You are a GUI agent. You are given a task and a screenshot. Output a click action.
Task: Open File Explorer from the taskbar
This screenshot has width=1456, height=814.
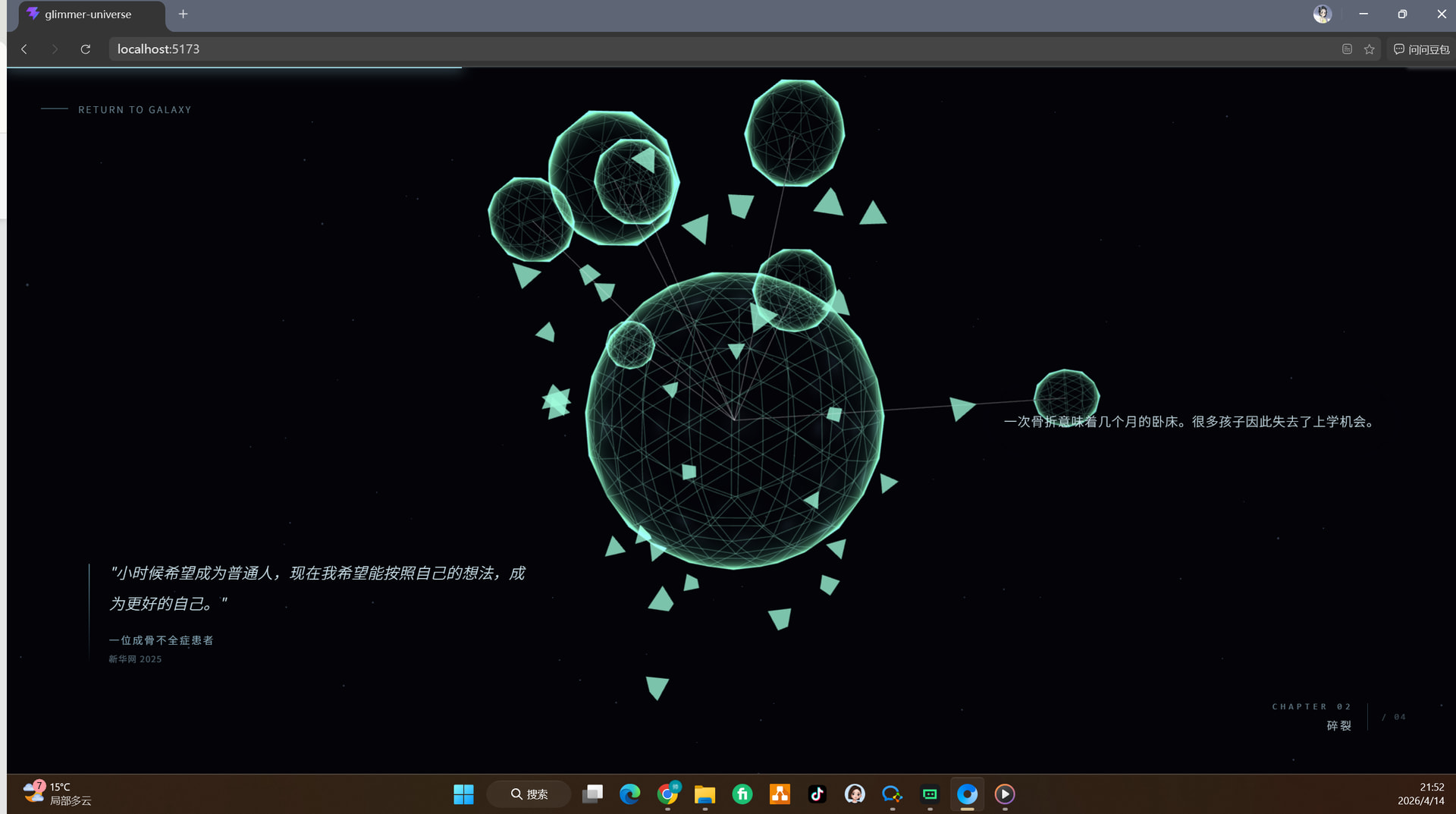704,794
